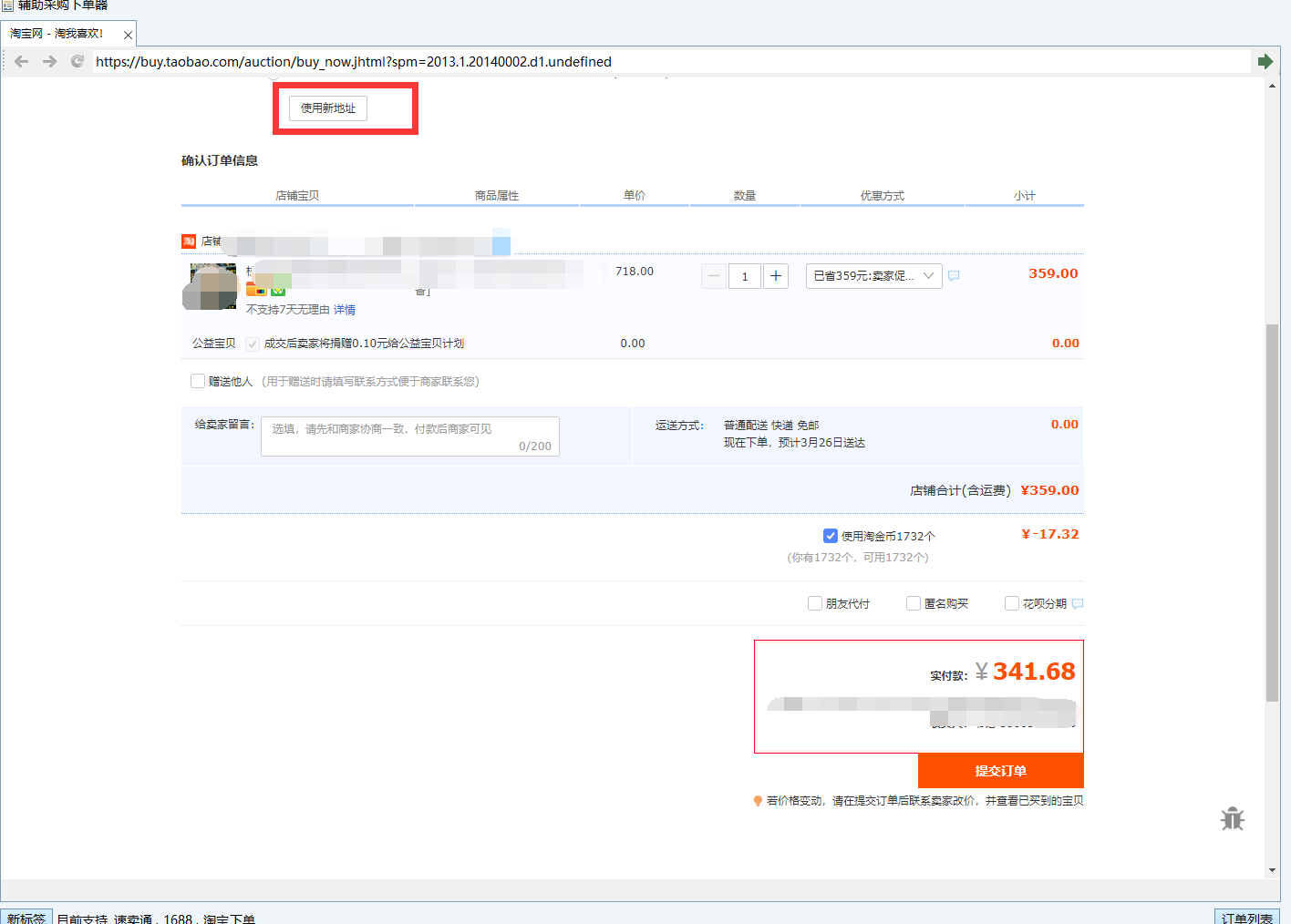This screenshot has height=924, width=1291.
Task: Click the browser forward arrow icon
Action: 49,61
